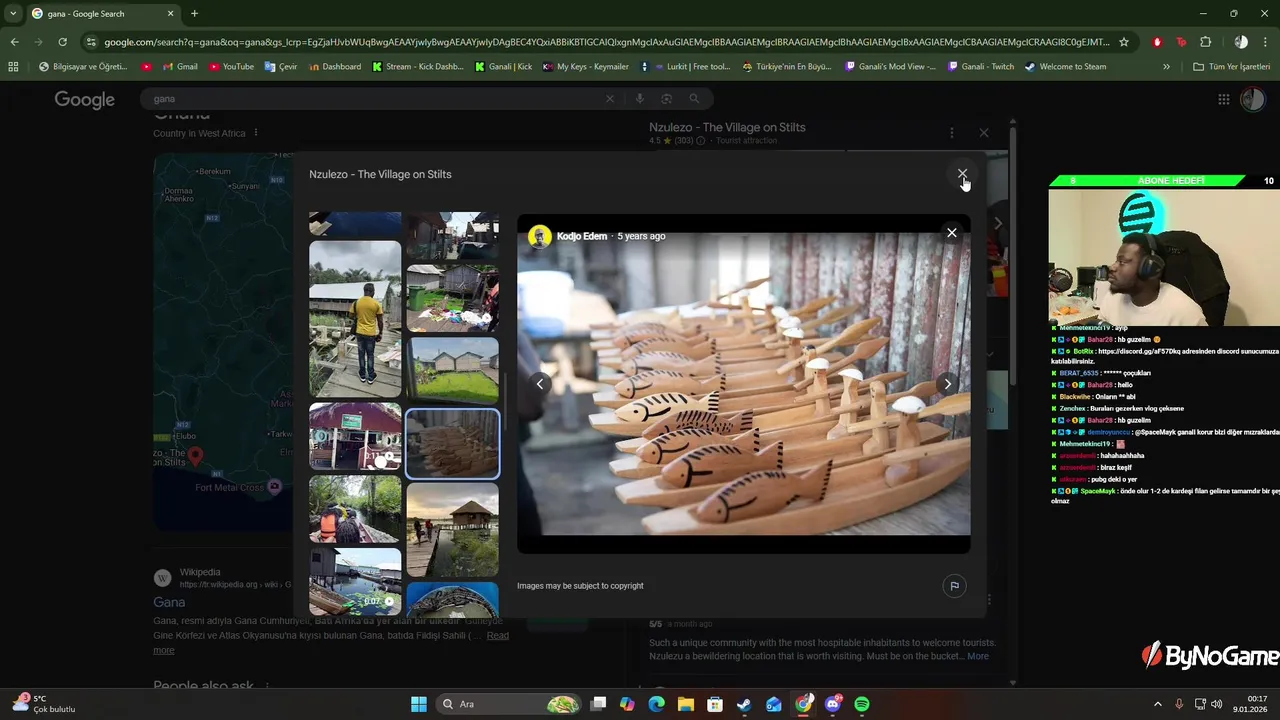Viewport: 1280px width, 720px height.
Task: Select thumbnail of laundry on green yard
Action: [x=452, y=298]
